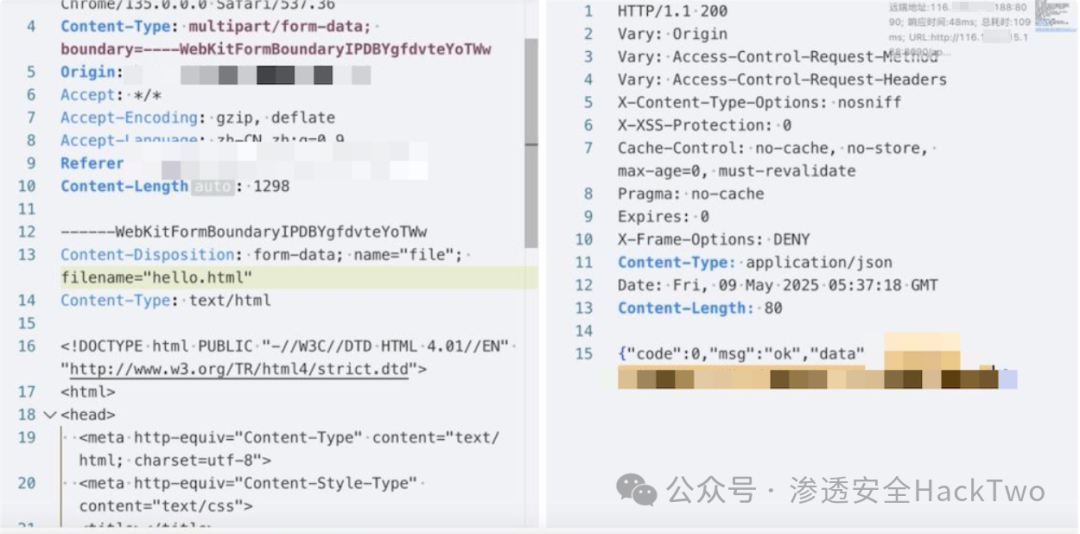This screenshot has width=1080, height=534.
Task: Click the 'Referer' header name
Action: tap(92, 163)
